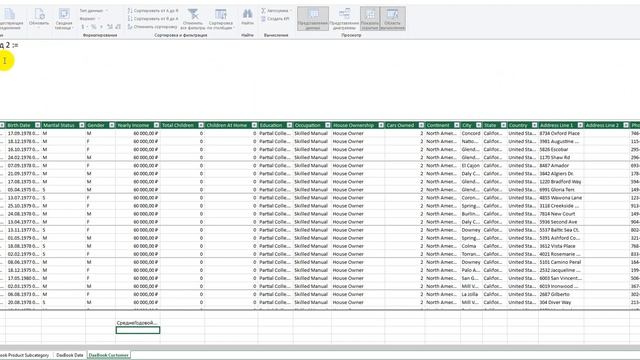Screen dimensions: 640x360
Task: Open the Сводная таблица (PivotTable) button
Action: pos(64,19)
